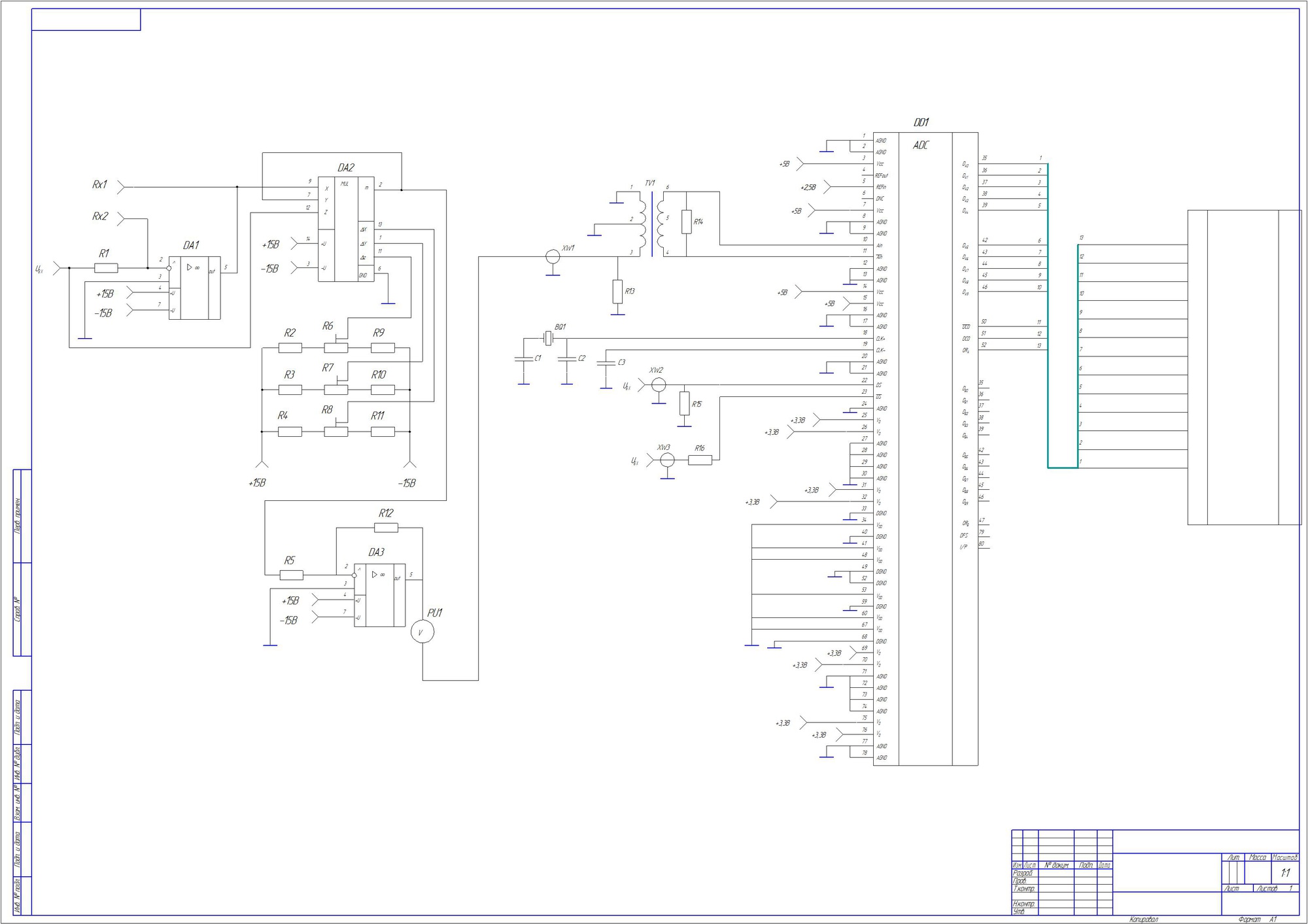Click the XW2 connector symbol
The height and width of the screenshot is (924, 1308).
(x=659, y=385)
